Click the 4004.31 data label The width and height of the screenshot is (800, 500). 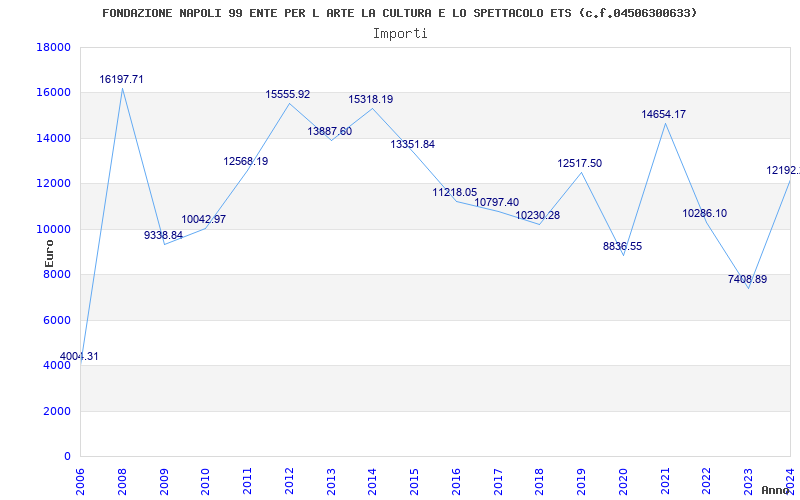click(79, 357)
